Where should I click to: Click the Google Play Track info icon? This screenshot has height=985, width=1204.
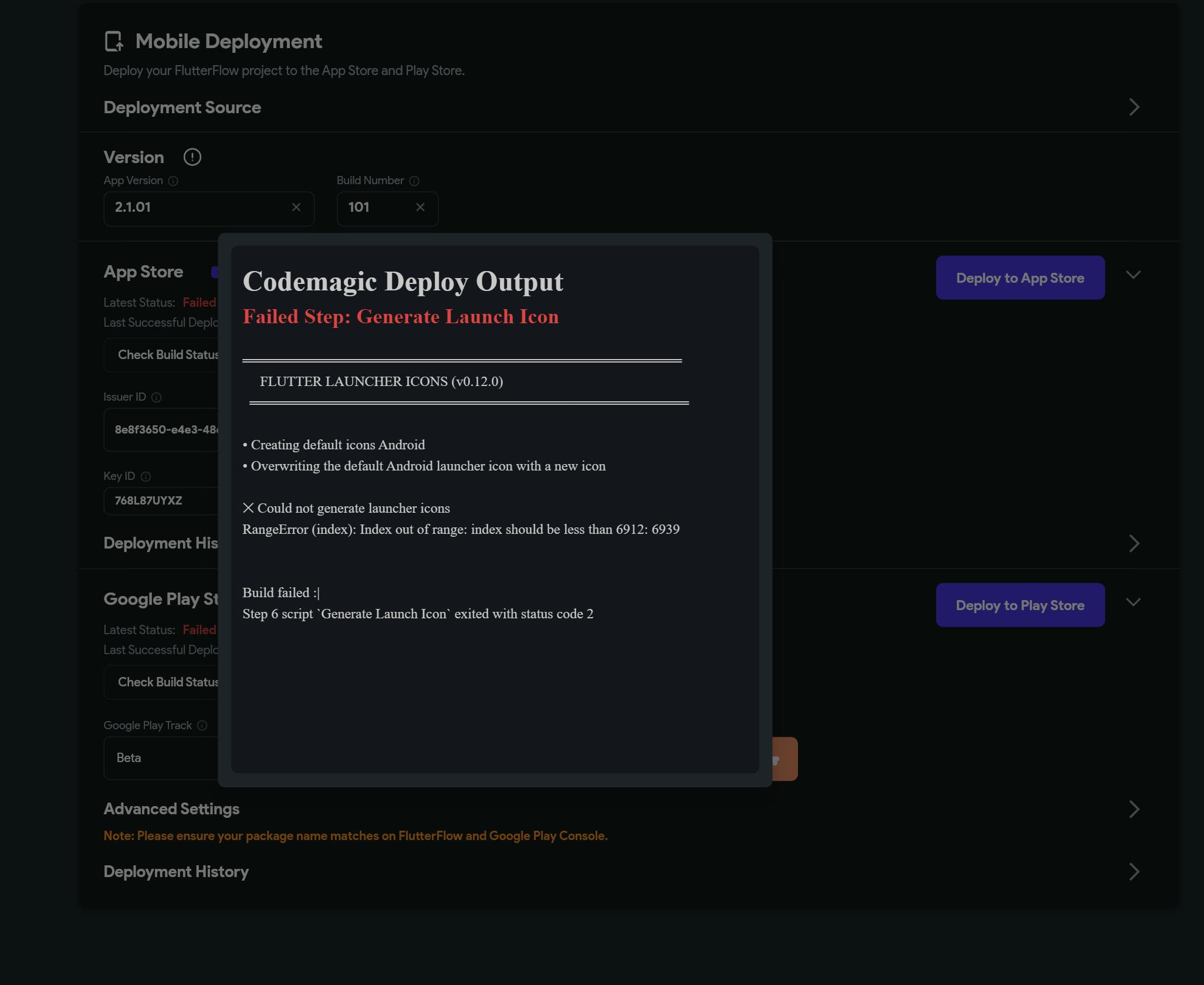tap(202, 726)
